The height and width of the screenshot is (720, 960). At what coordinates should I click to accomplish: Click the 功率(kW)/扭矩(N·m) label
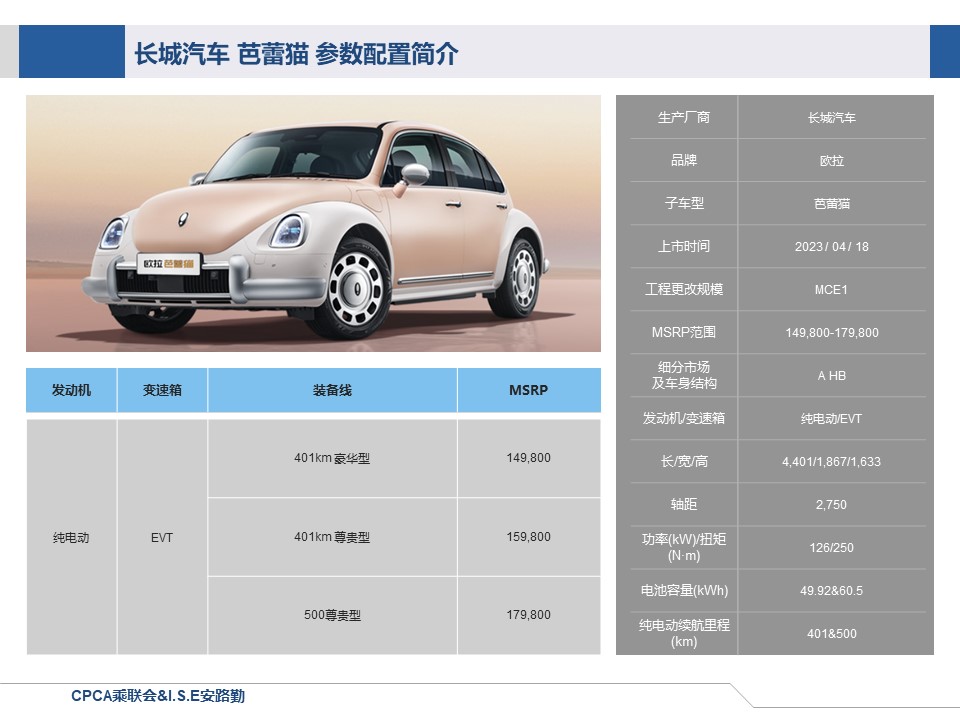pos(684,547)
